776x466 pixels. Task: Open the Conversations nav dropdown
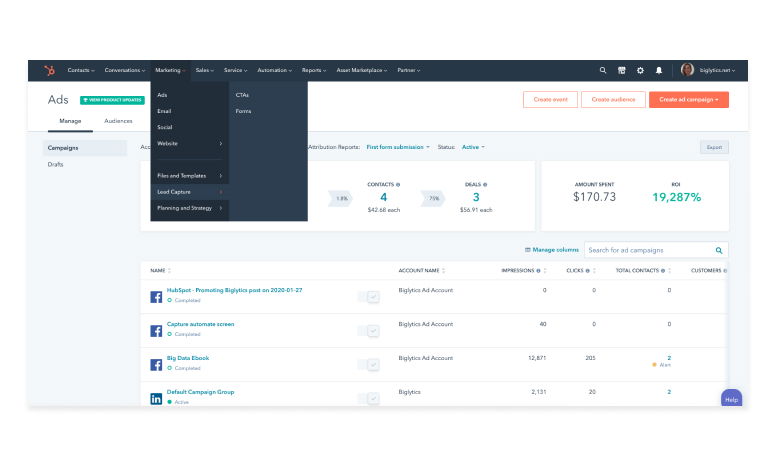[x=125, y=70]
